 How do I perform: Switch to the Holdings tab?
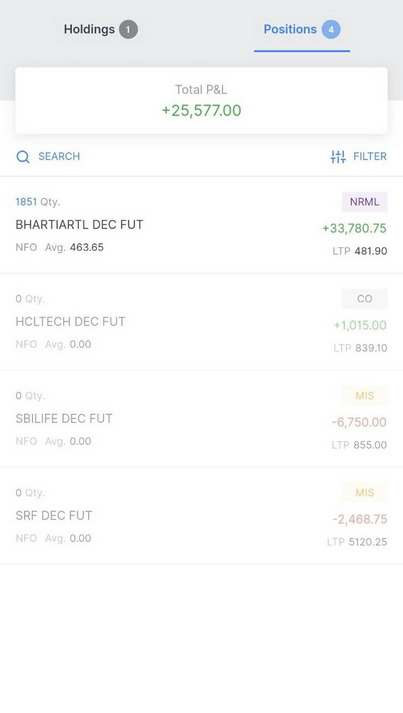pos(101,30)
